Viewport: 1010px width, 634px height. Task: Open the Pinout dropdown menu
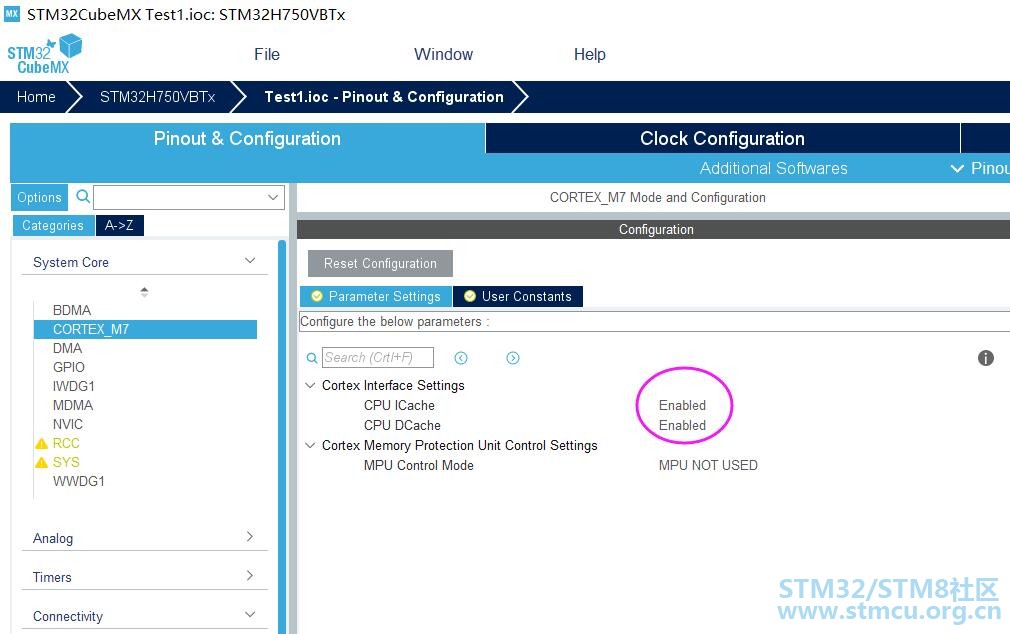click(x=979, y=168)
